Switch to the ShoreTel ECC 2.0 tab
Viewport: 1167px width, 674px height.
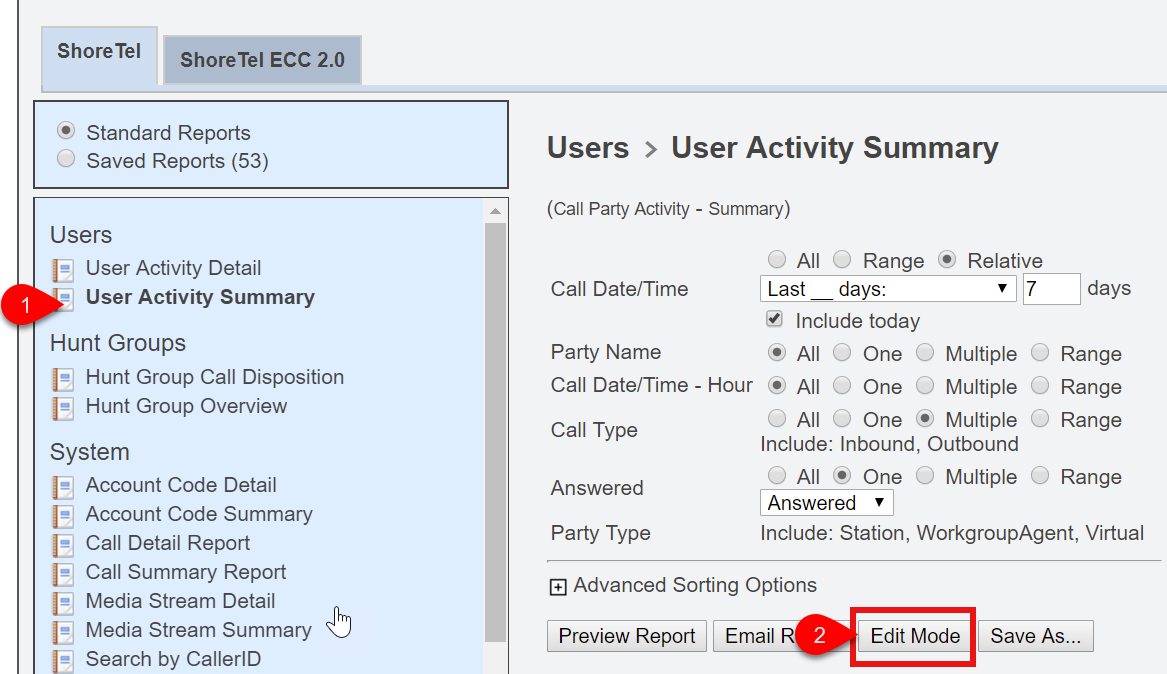(262, 60)
